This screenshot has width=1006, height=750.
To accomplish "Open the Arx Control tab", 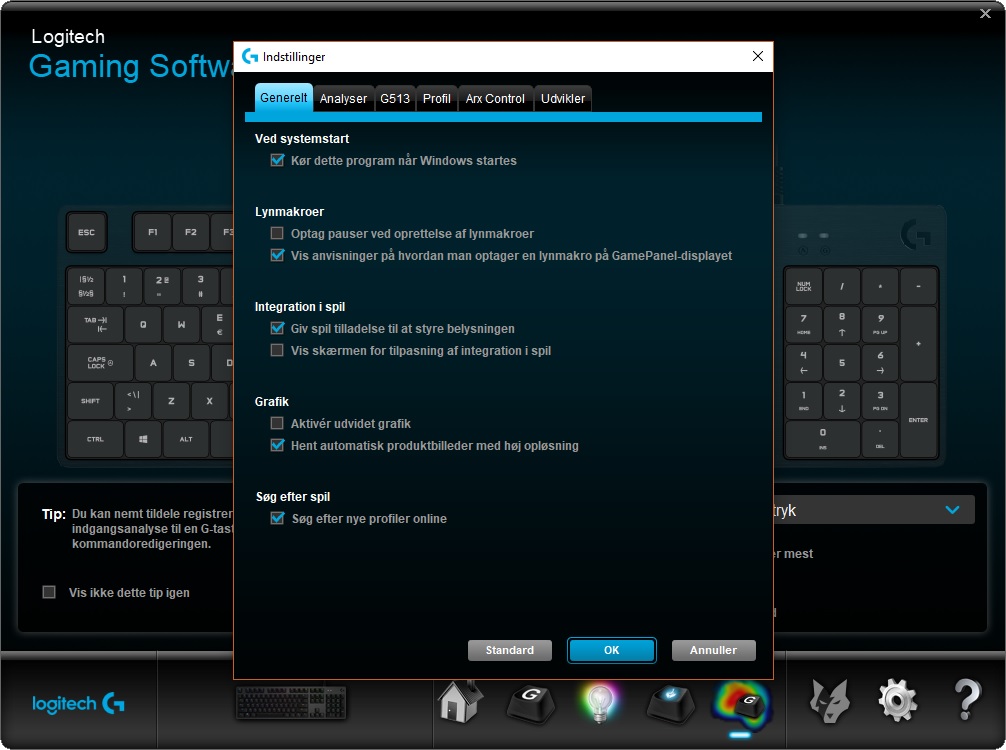I will click(495, 99).
